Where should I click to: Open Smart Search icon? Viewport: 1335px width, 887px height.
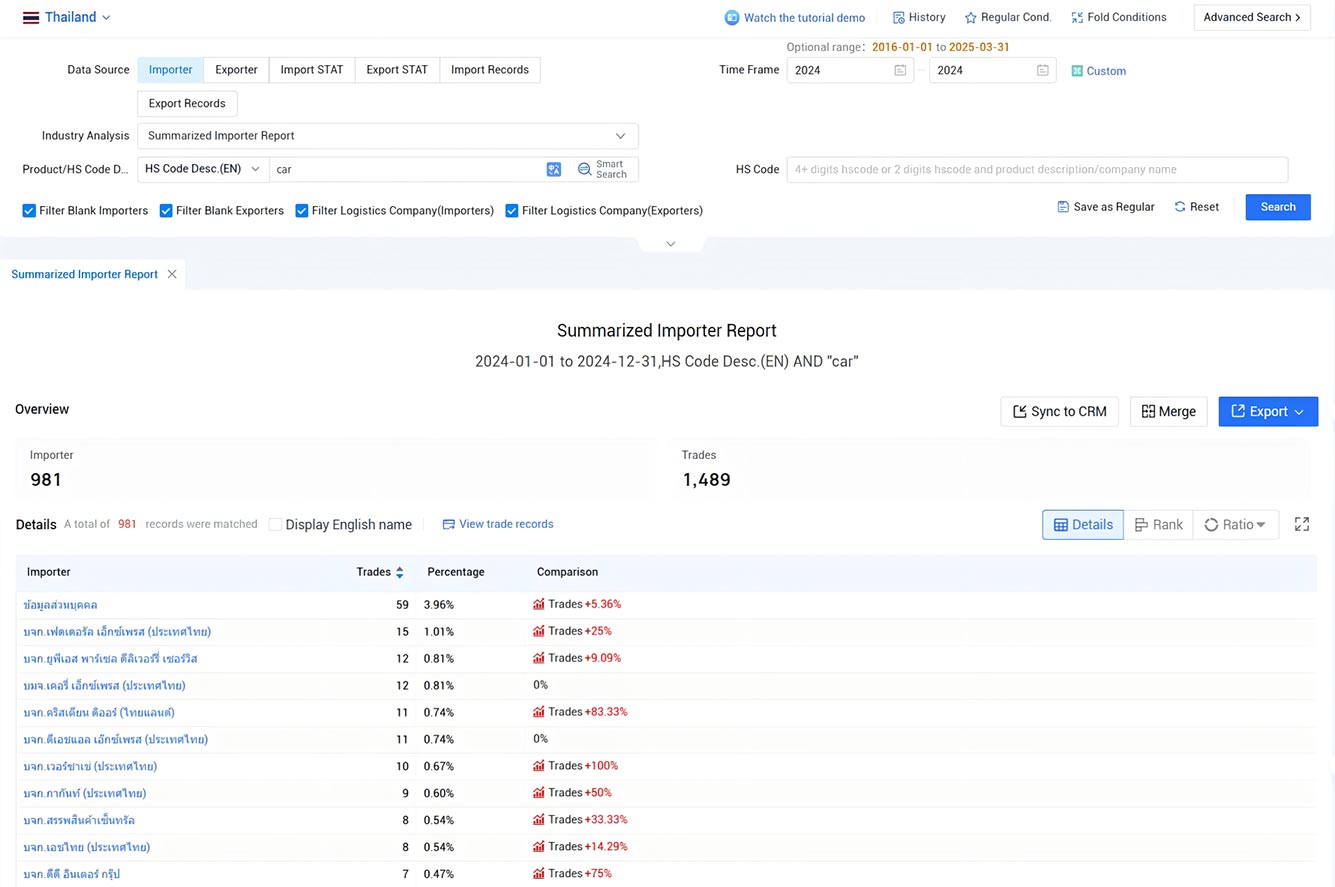click(585, 170)
